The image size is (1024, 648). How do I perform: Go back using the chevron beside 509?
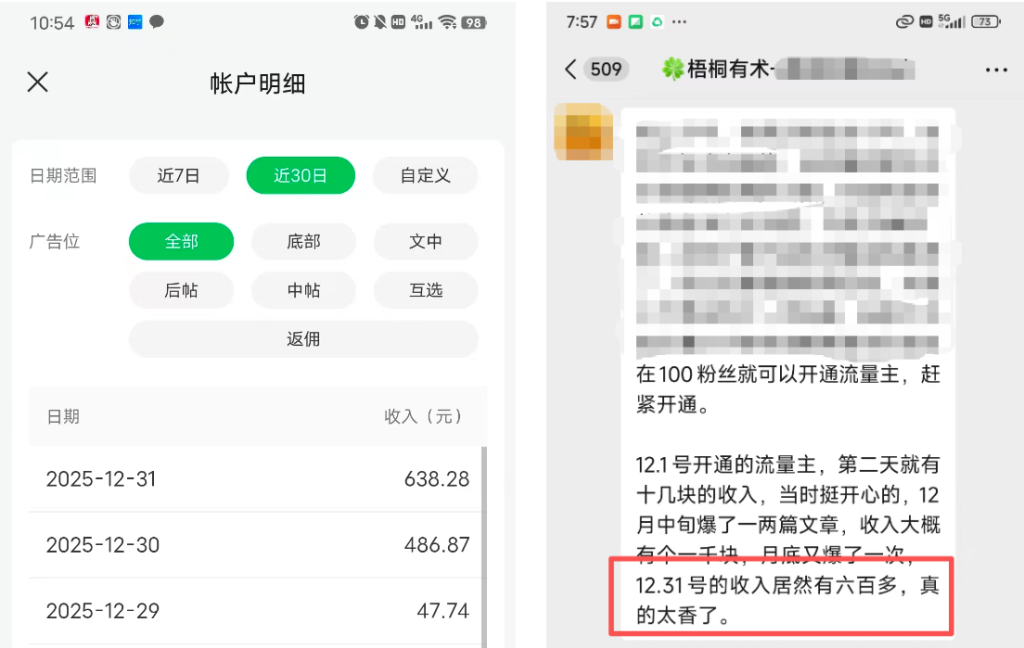coord(568,69)
